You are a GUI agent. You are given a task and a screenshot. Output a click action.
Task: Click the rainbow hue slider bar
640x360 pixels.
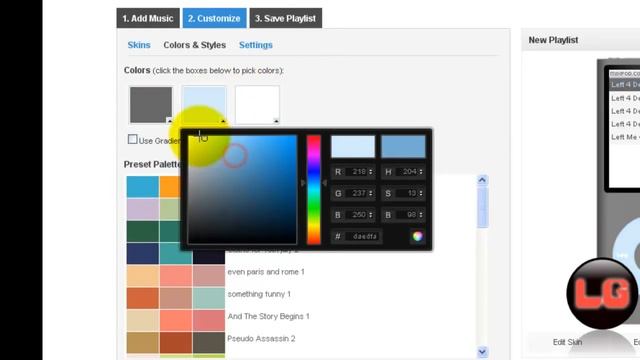click(x=313, y=189)
